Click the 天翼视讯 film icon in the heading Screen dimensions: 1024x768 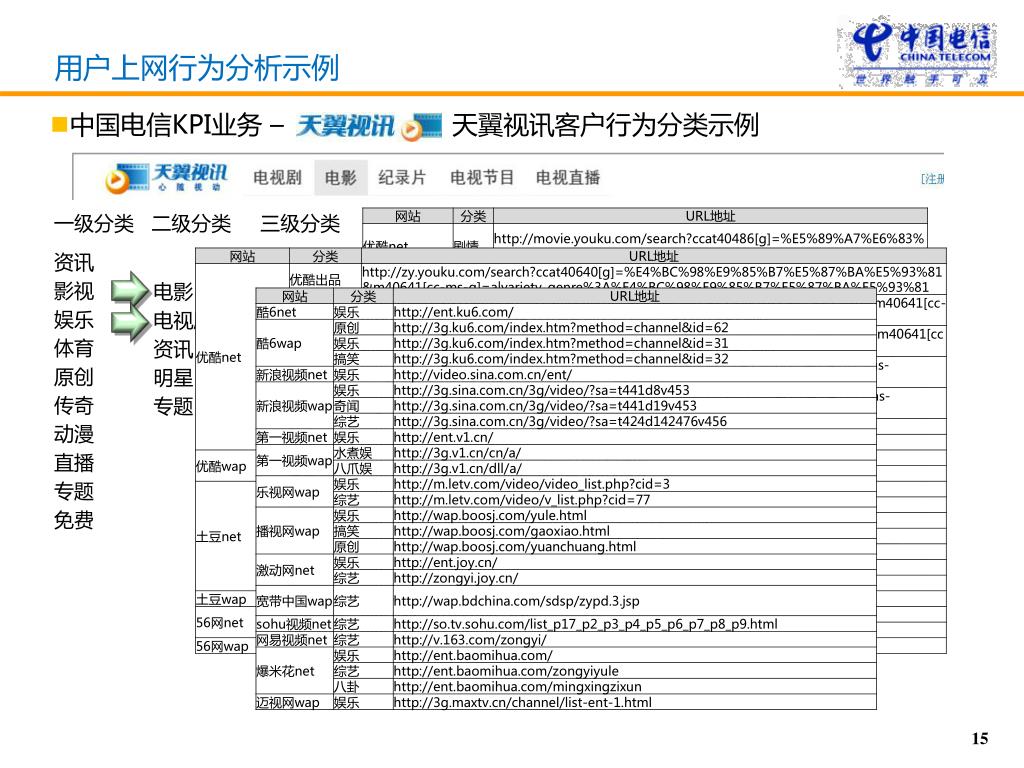click(x=422, y=126)
